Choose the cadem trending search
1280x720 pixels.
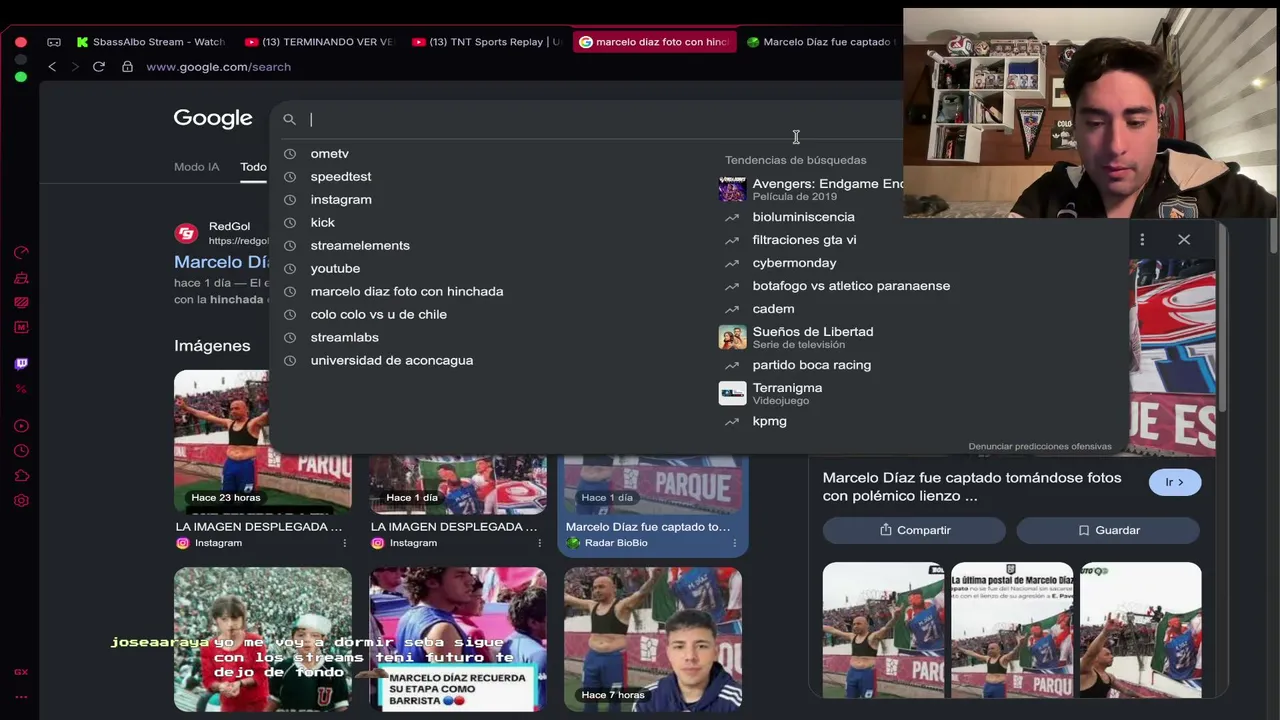click(x=773, y=309)
